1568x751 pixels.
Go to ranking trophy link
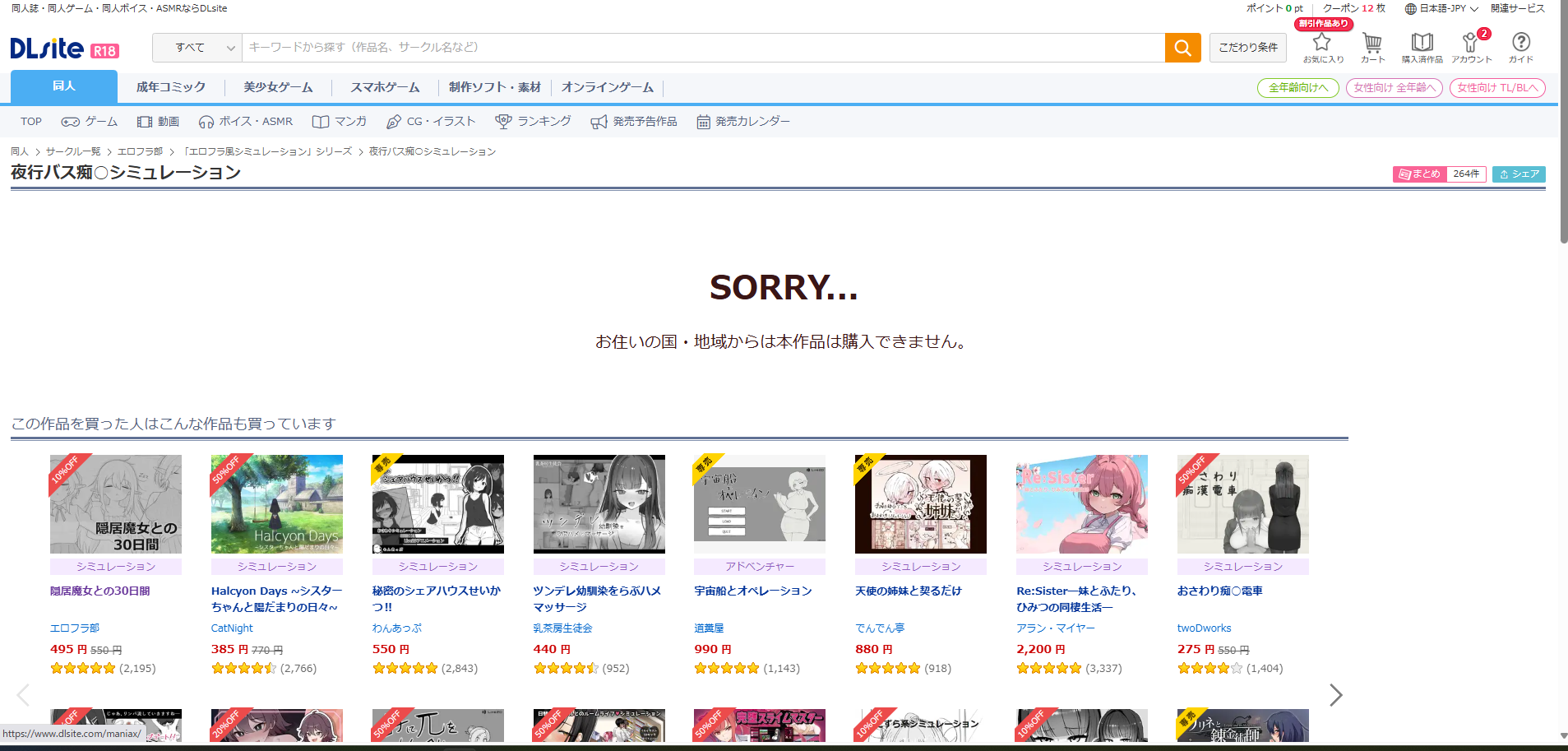tap(533, 122)
